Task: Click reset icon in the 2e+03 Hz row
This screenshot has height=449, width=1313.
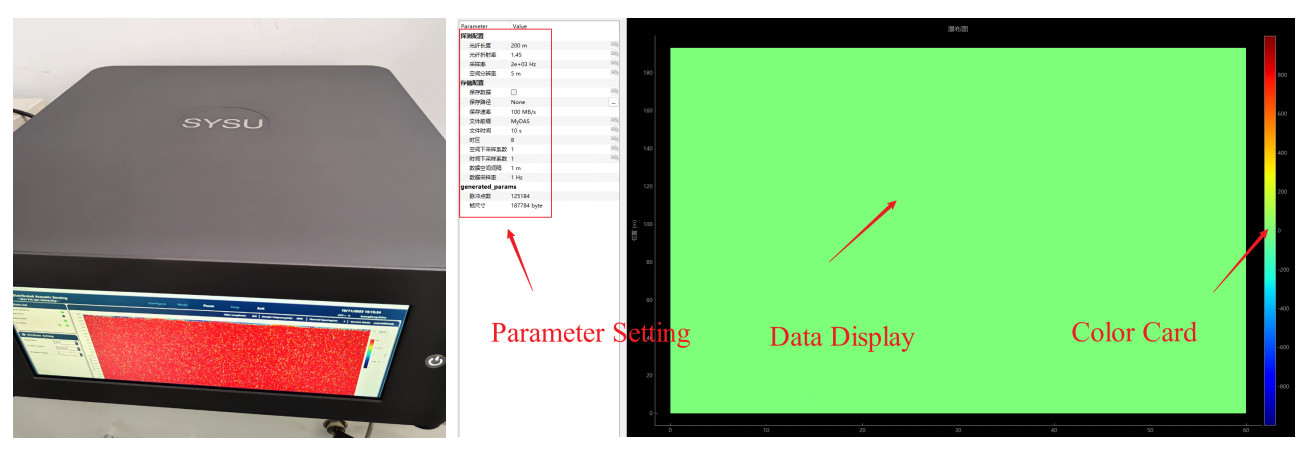Action: click(x=614, y=64)
